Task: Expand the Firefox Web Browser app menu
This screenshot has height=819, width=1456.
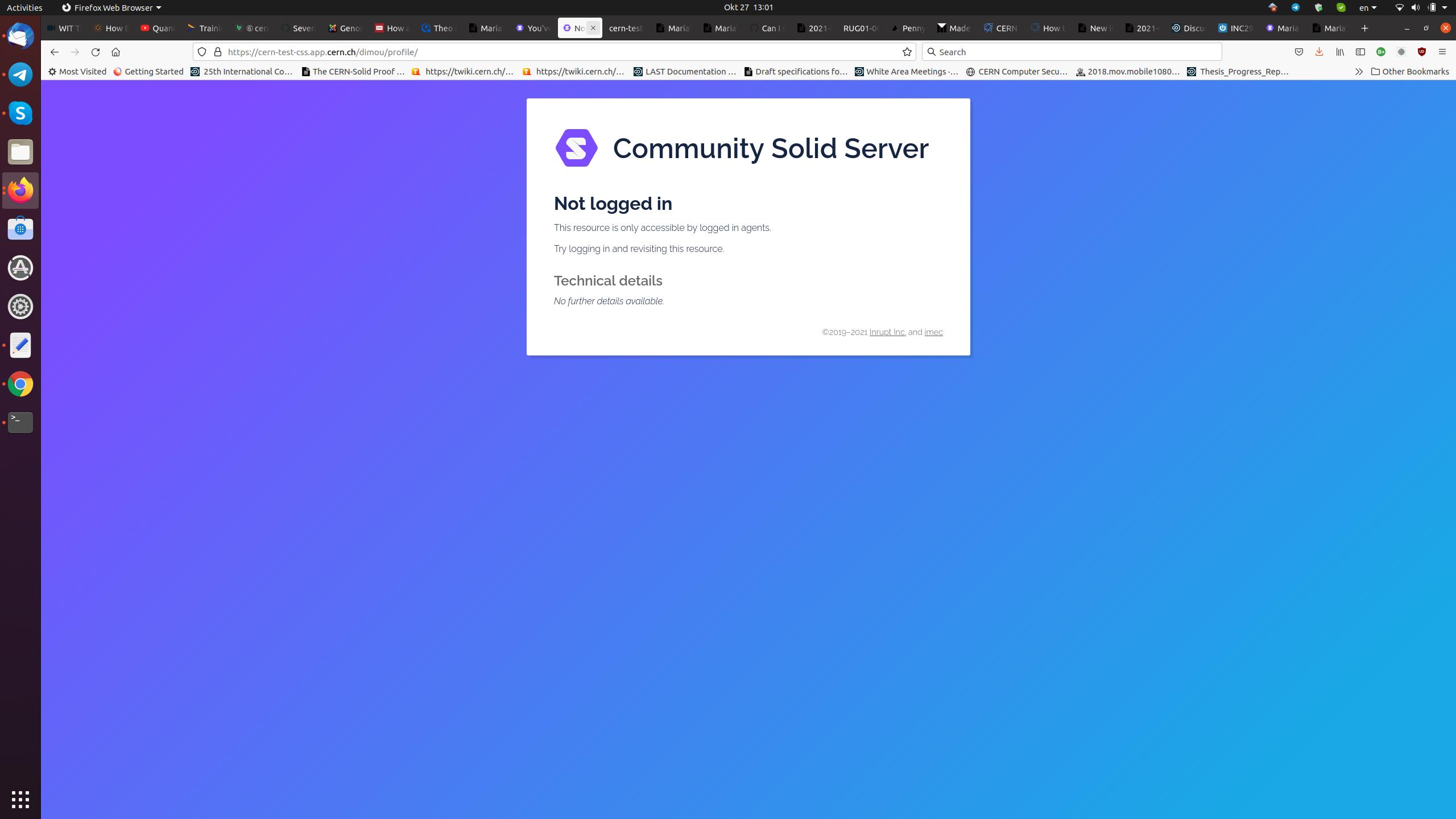Action: pyautogui.click(x=111, y=7)
